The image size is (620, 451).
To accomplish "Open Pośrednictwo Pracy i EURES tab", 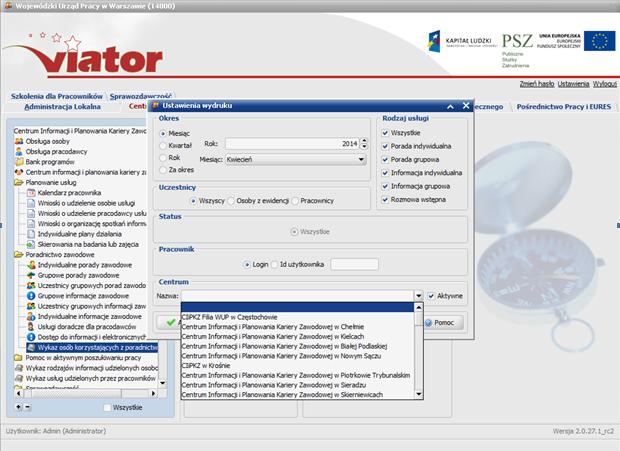I will [563, 107].
